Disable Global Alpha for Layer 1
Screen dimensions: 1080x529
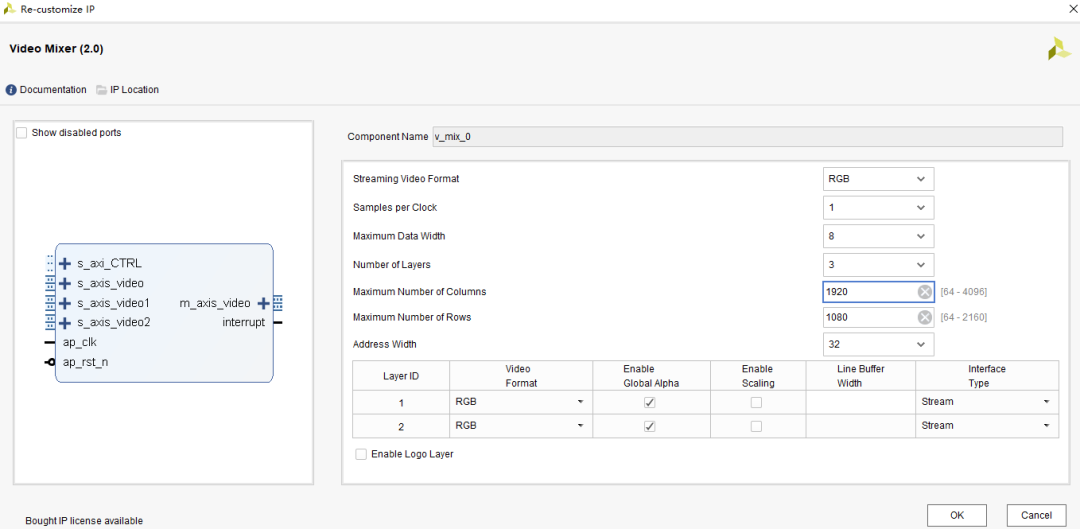coord(650,402)
